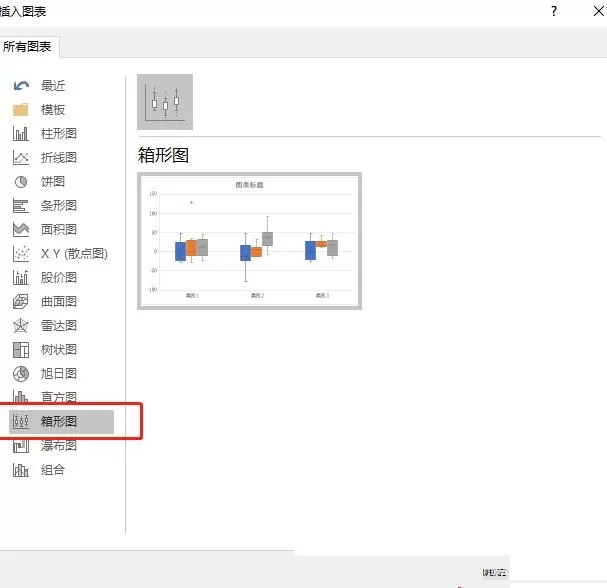Select the box plot subtype thumbnail

coord(165,102)
